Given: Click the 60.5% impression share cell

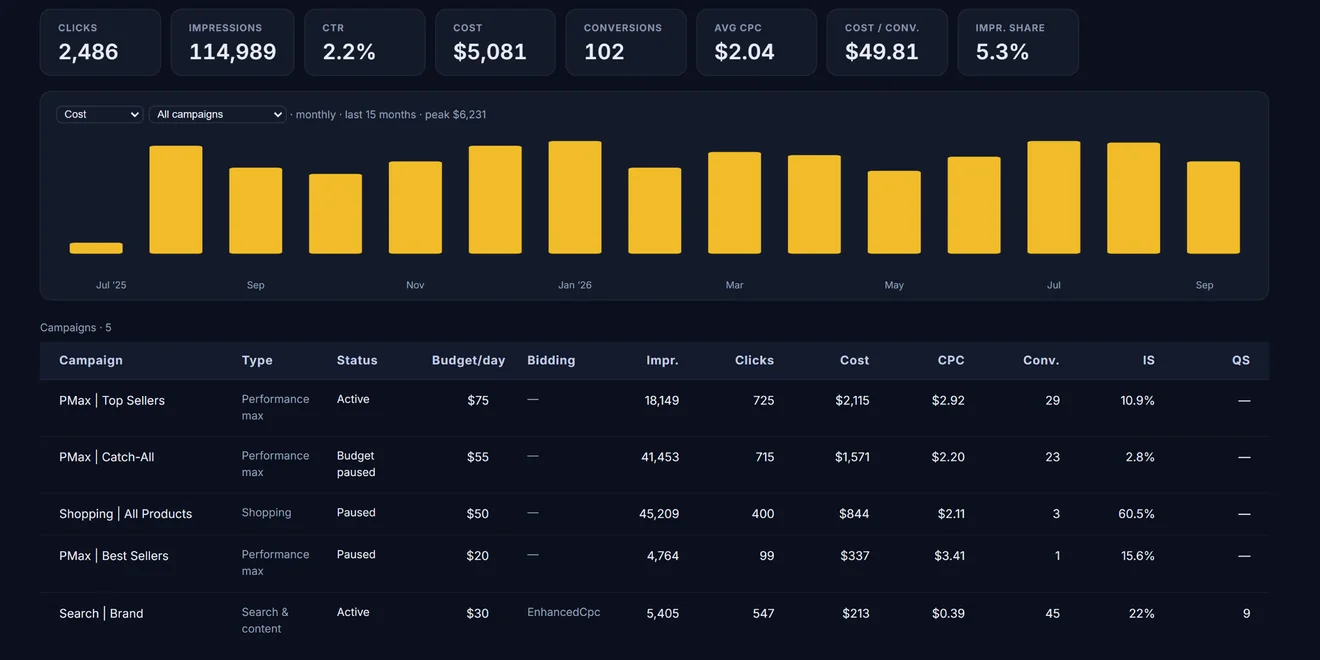Looking at the screenshot, I should pos(1136,514).
